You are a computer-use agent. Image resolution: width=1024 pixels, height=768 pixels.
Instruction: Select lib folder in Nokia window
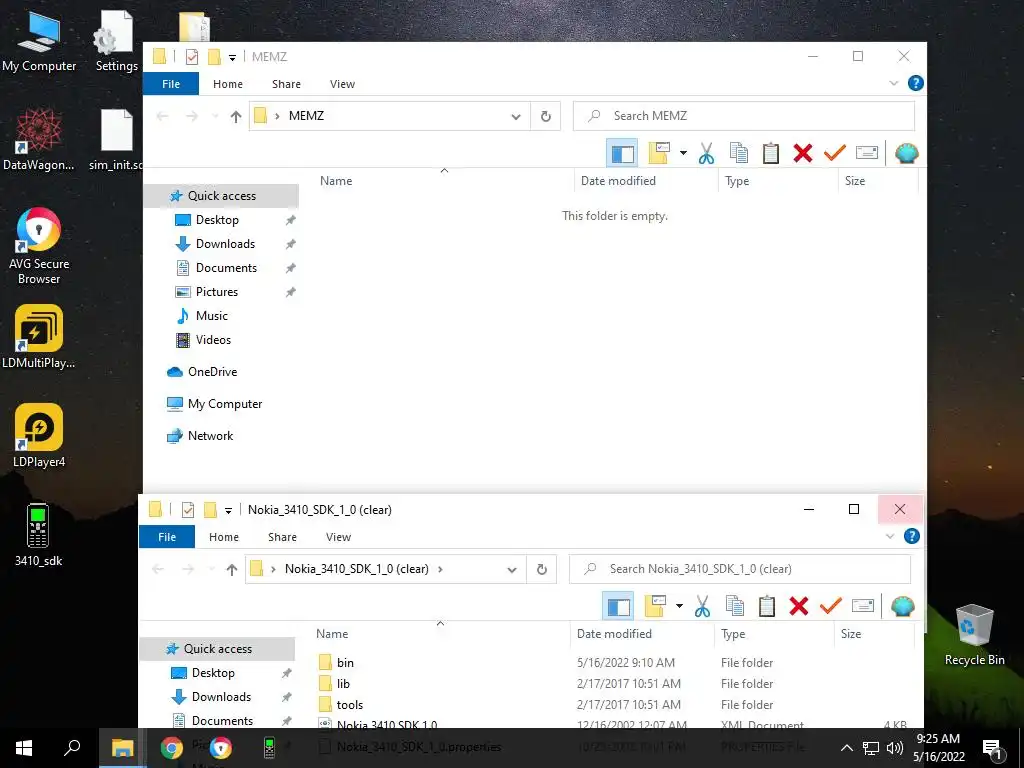point(343,684)
